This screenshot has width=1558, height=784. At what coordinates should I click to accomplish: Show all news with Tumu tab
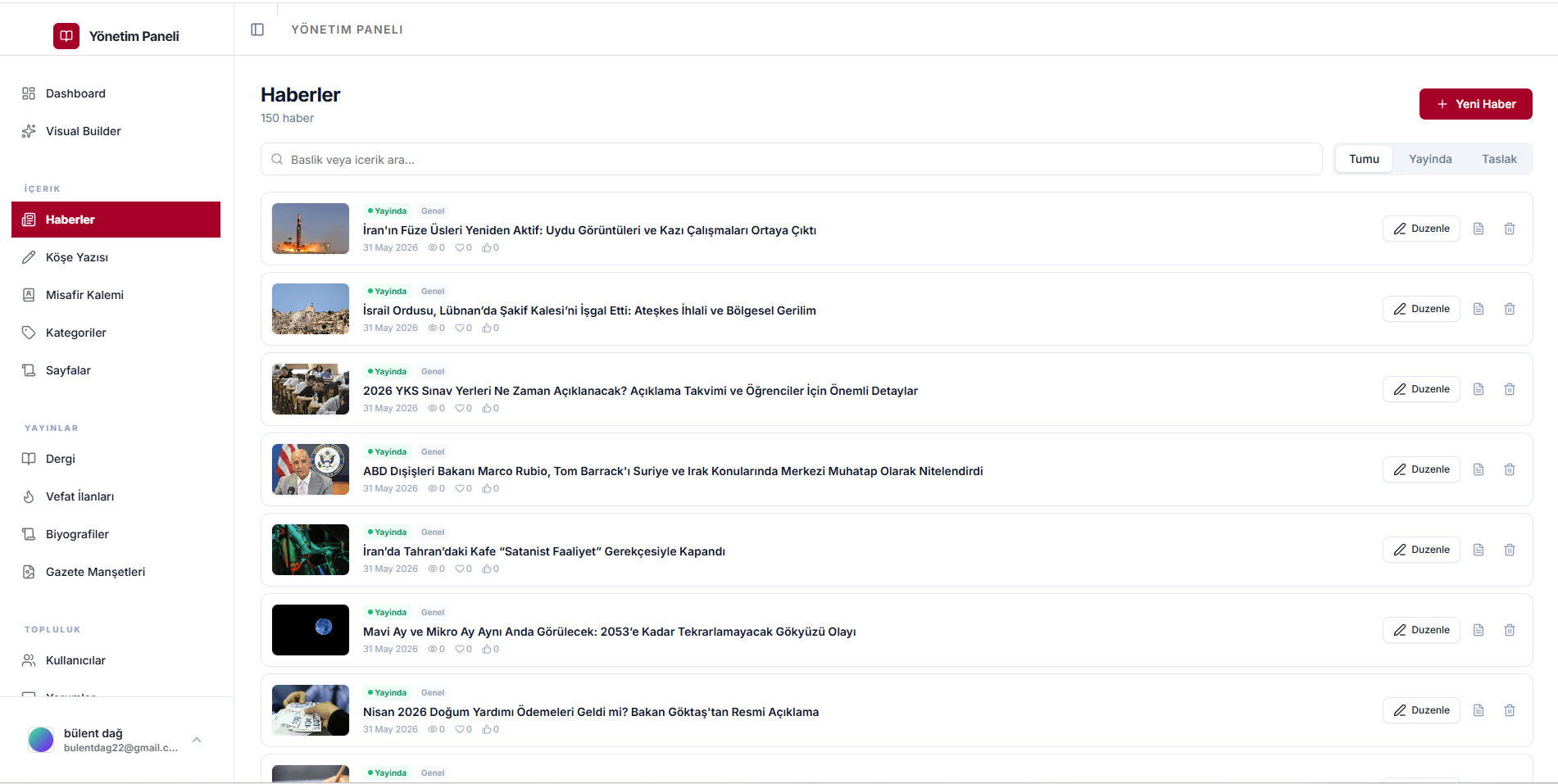[1365, 159]
